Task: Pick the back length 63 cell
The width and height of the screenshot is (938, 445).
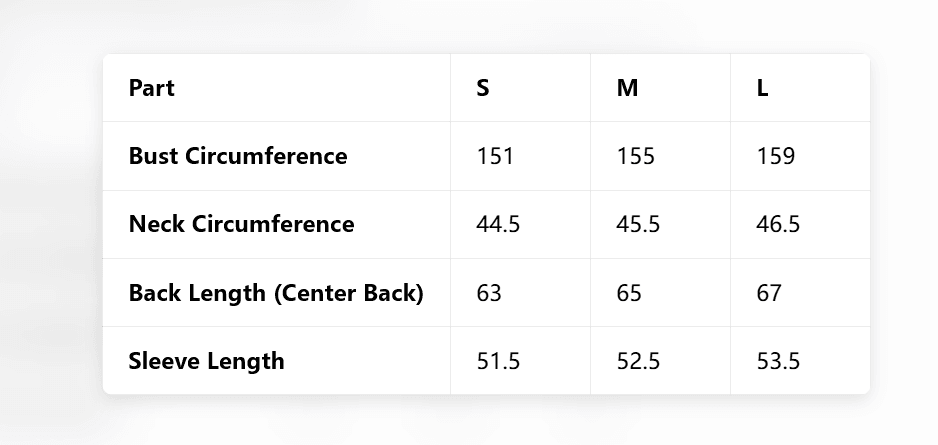Action: [x=489, y=293]
